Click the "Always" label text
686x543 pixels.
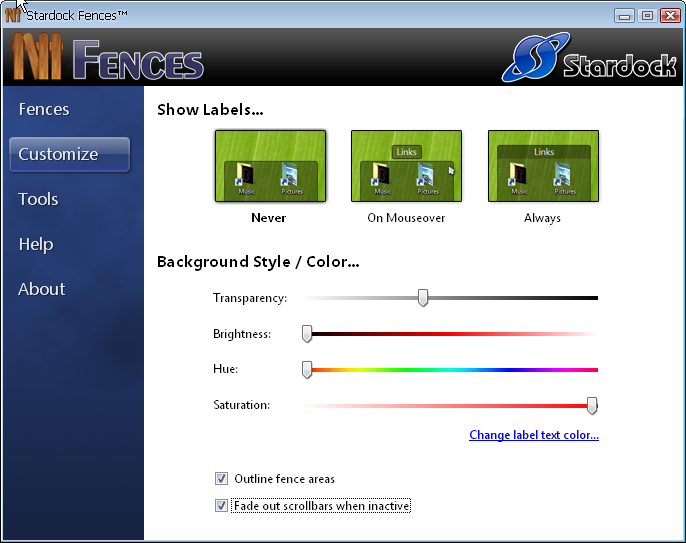[542, 218]
